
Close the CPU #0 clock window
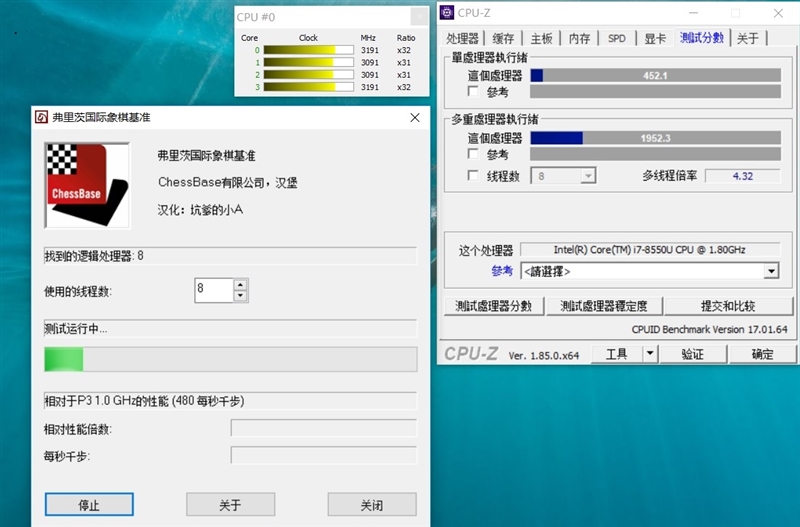(x=419, y=17)
